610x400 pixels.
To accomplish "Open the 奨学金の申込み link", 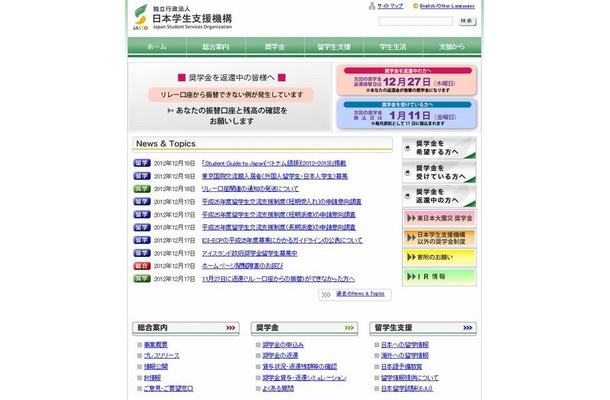I will click(x=283, y=345).
